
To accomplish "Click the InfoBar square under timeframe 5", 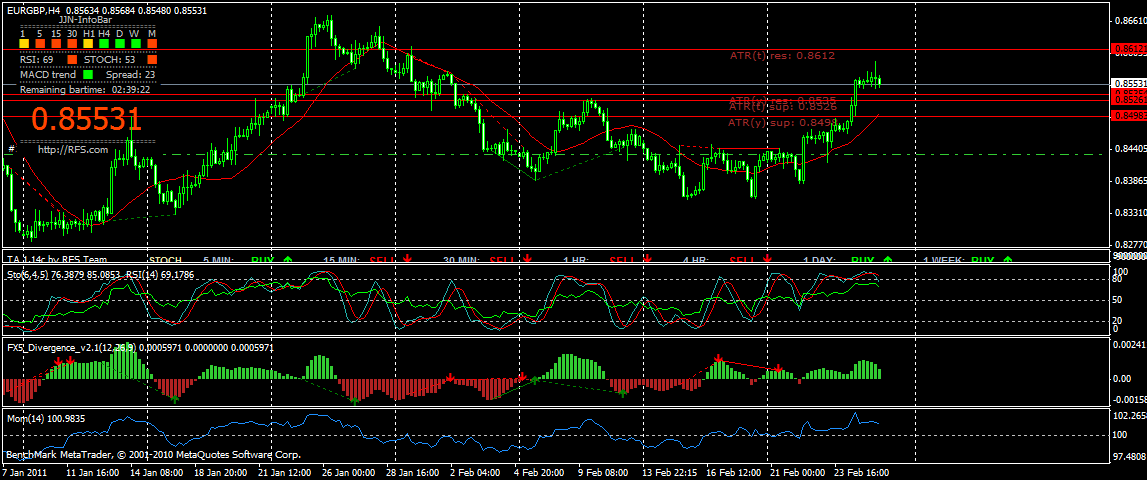I will pos(40,44).
